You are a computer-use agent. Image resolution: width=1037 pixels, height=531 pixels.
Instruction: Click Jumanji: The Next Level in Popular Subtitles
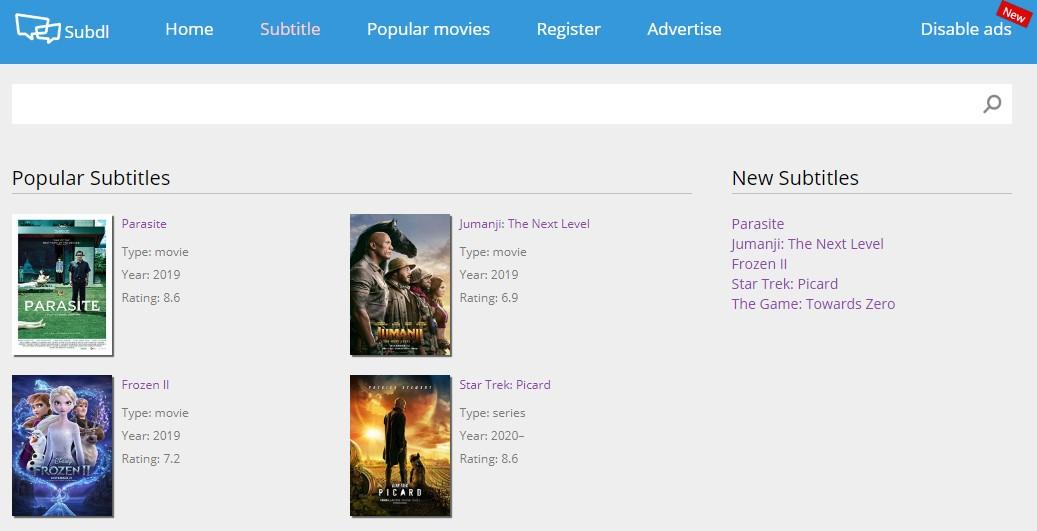tap(524, 224)
